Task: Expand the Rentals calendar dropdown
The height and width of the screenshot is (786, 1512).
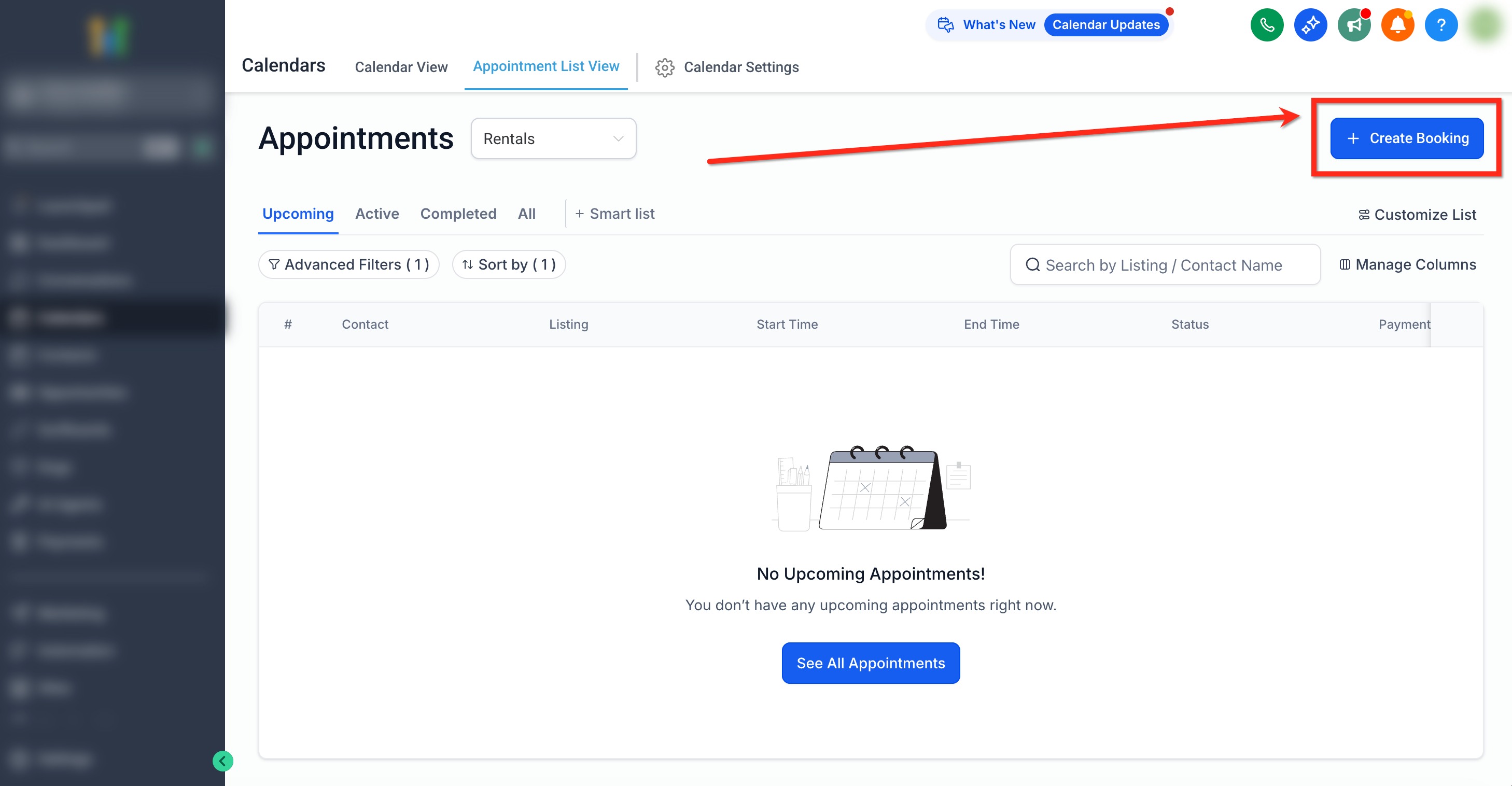Action: pos(553,138)
